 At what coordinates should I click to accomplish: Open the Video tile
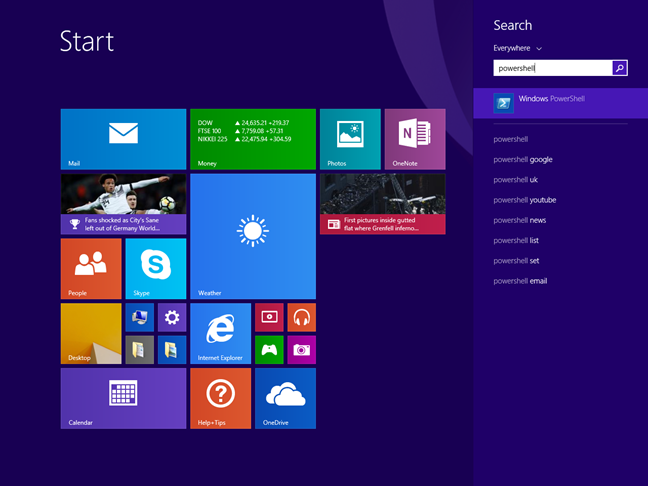pos(269,317)
